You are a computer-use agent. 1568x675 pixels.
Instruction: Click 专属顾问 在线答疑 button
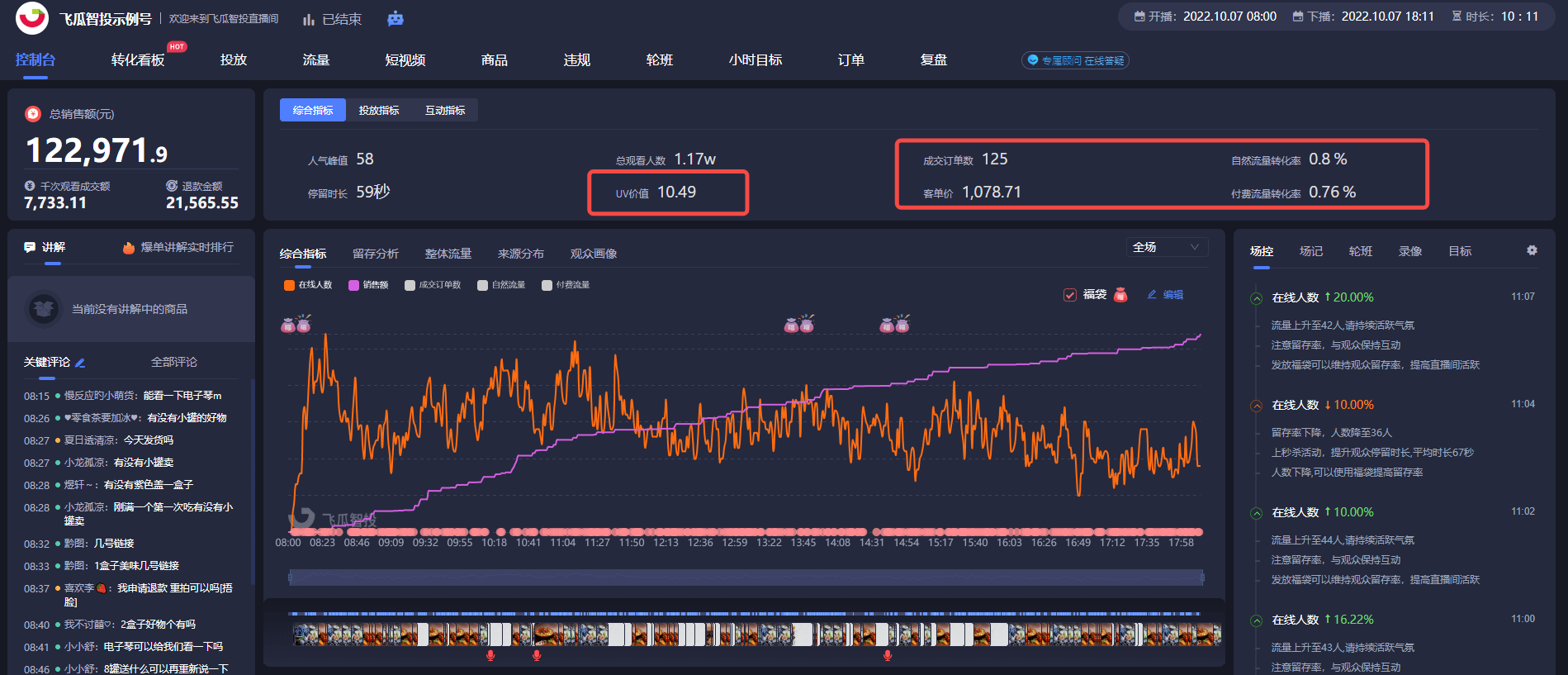(x=1075, y=60)
